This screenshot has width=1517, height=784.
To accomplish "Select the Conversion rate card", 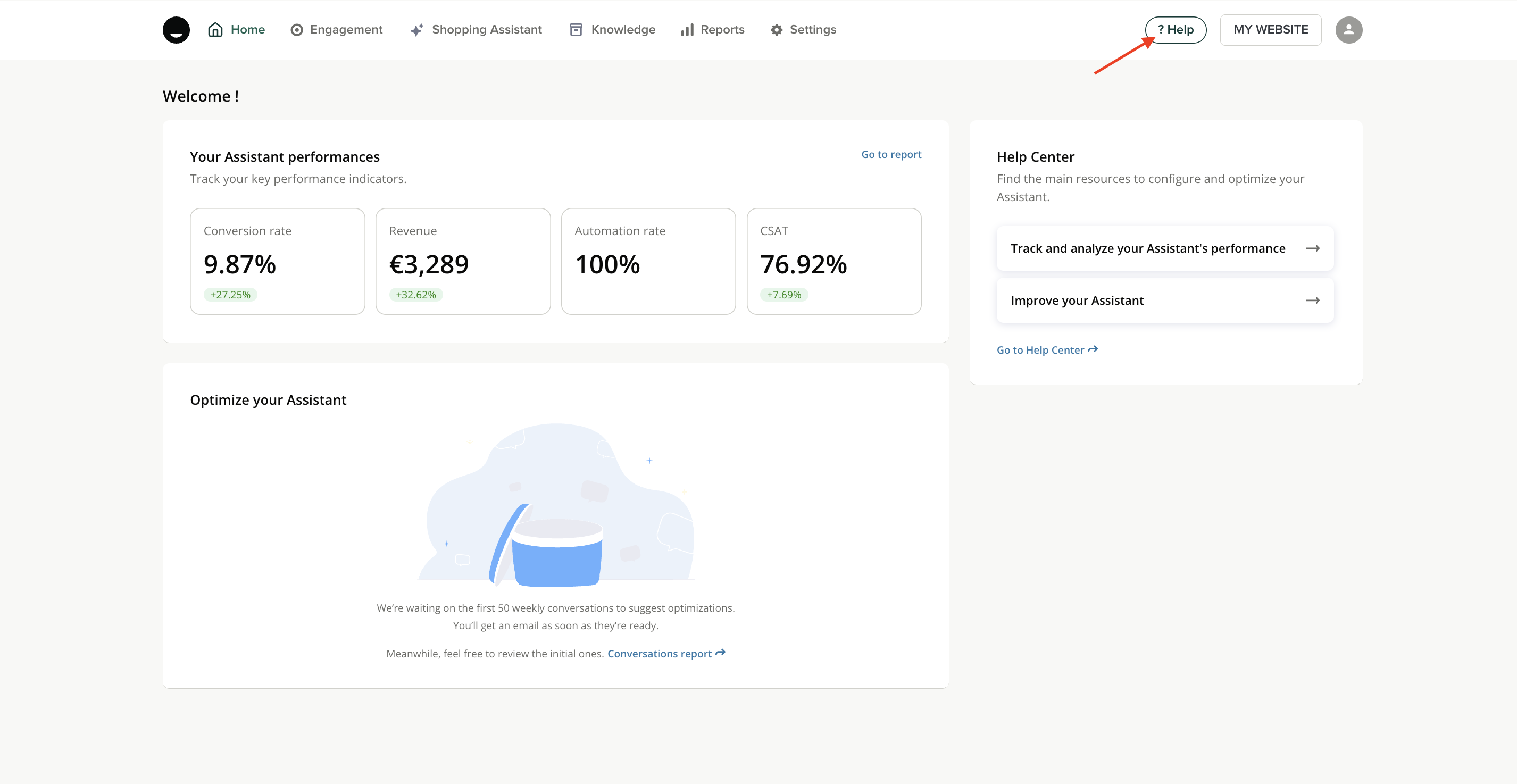I will 277,261.
